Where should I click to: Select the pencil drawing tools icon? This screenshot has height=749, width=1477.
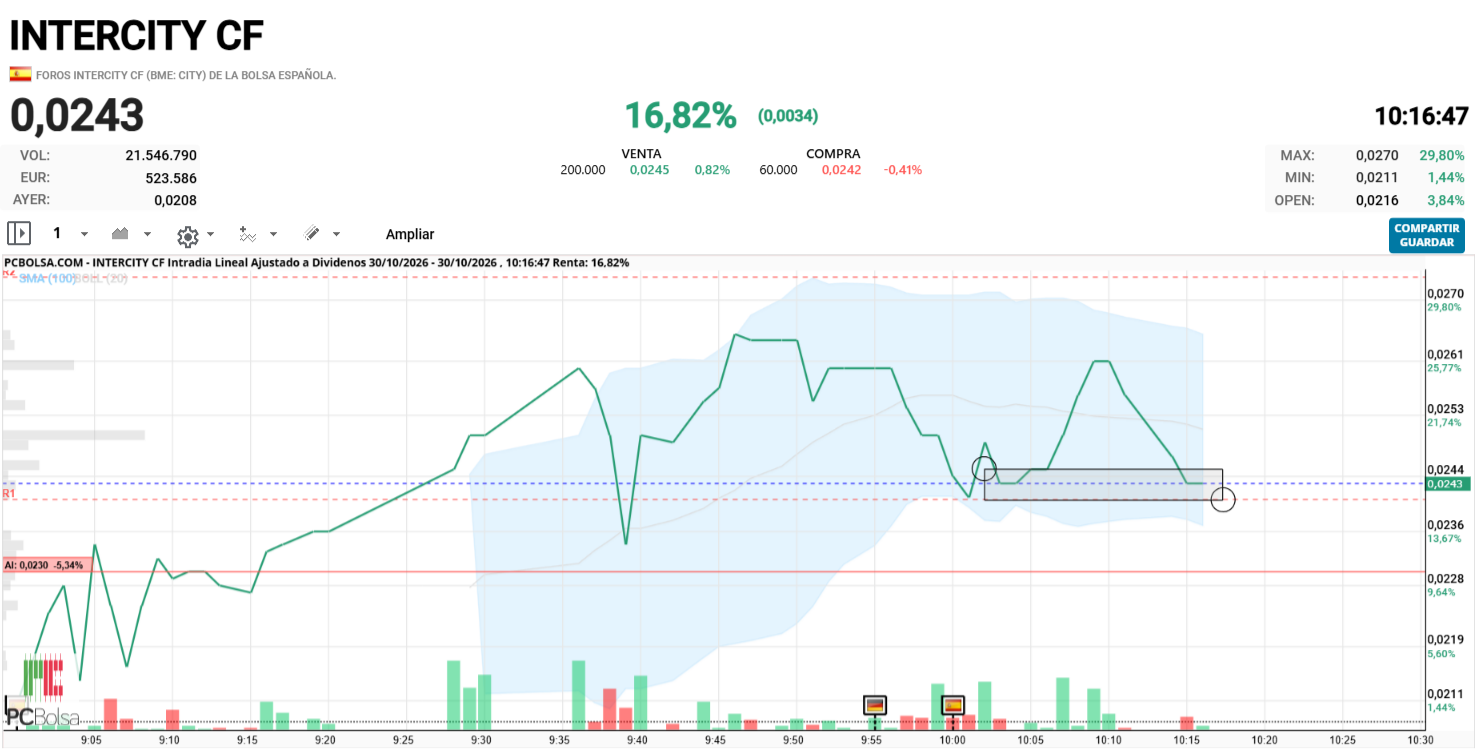coord(312,234)
